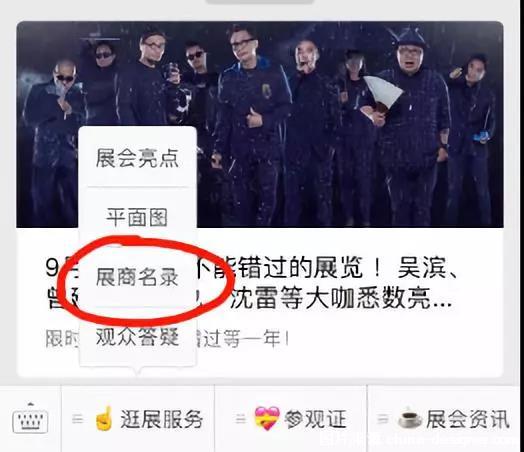Collapse the 逛展服务 bottom menu
524x452 pixels.
tap(138, 419)
